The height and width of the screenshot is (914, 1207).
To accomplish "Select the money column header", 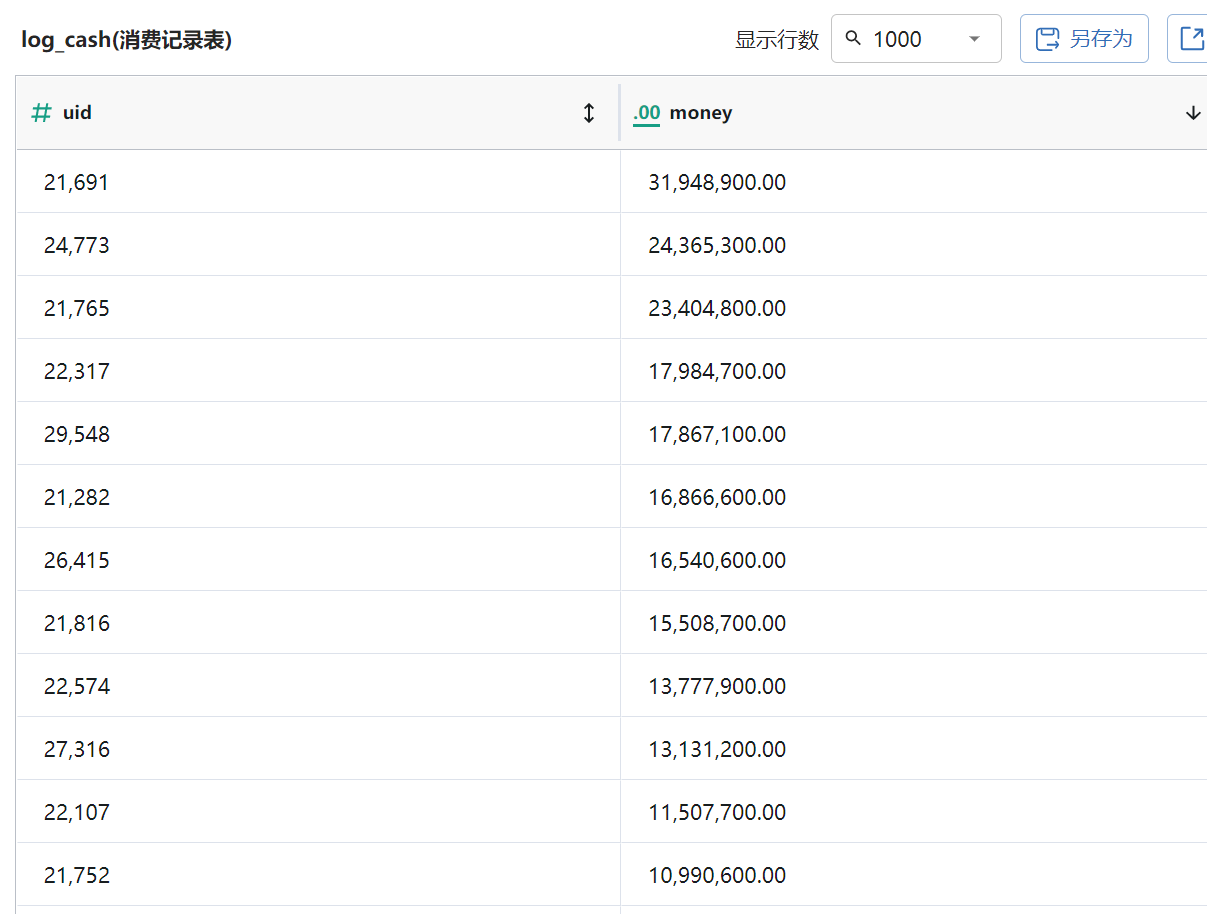I will tap(913, 113).
